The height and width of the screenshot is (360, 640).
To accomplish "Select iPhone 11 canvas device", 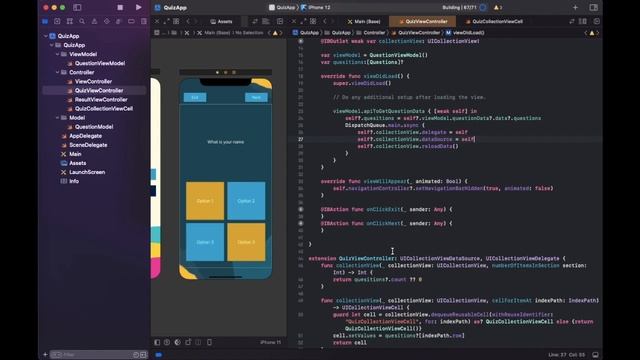I will coord(270,342).
